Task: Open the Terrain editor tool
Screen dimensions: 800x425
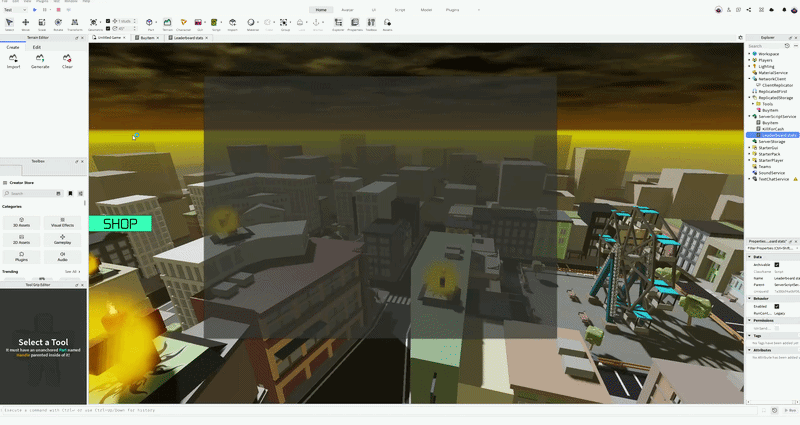Action: [x=167, y=24]
